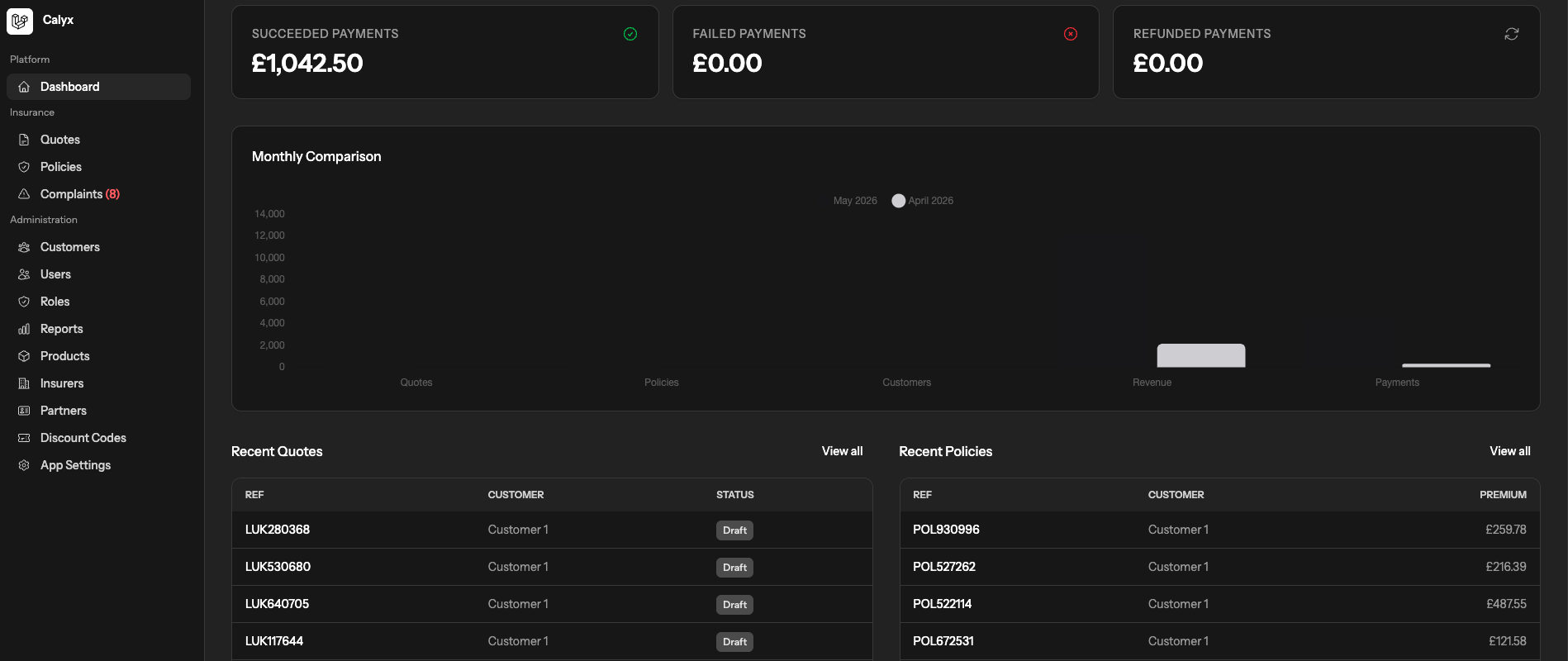Open quote LUK640705
The height and width of the screenshot is (661, 1568).
tap(277, 604)
